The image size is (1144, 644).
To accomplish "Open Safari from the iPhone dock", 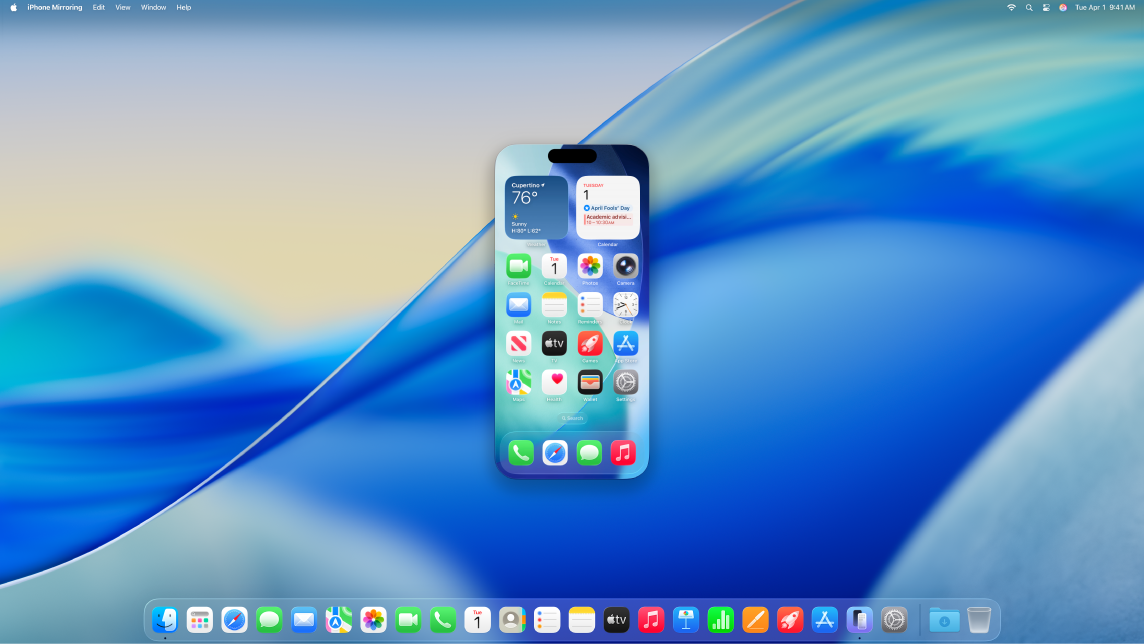I will (554, 453).
